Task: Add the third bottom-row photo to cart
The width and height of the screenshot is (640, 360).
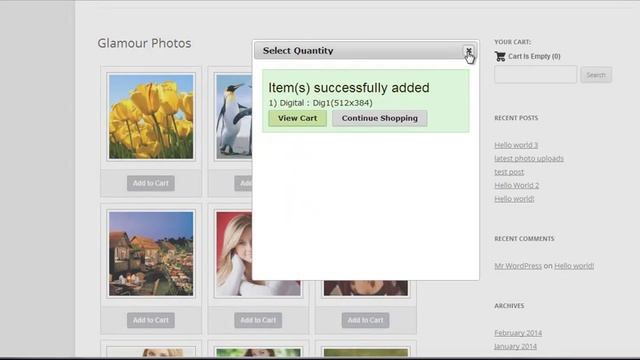Action: 365,320
